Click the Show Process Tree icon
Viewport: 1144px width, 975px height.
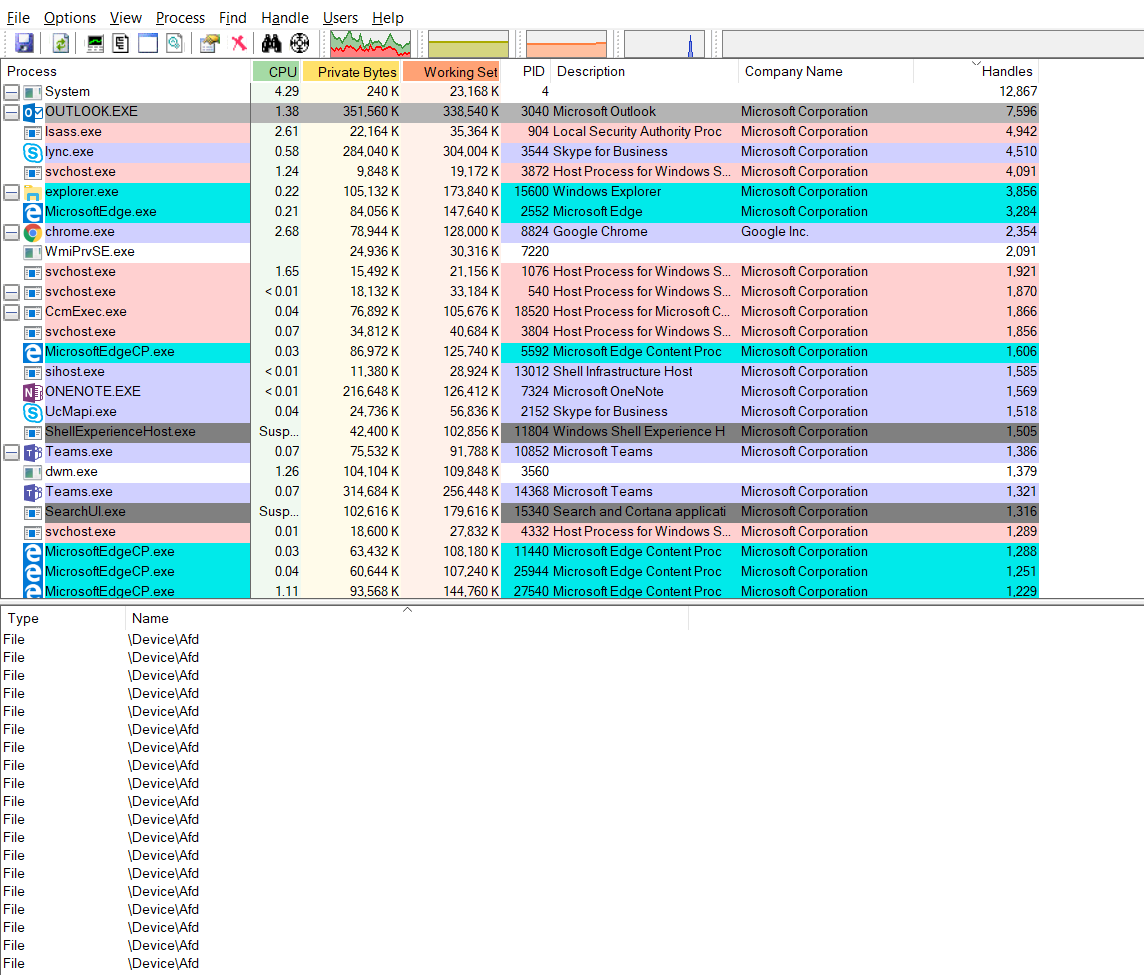coord(121,44)
